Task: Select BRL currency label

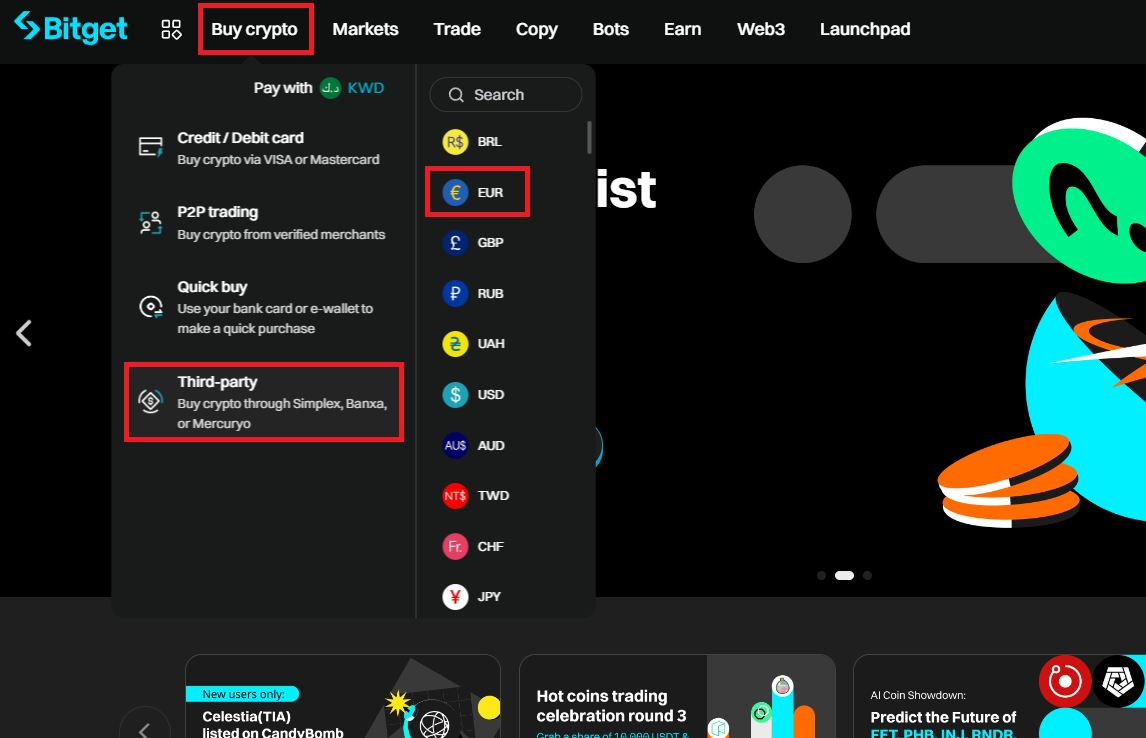Action: [x=490, y=142]
